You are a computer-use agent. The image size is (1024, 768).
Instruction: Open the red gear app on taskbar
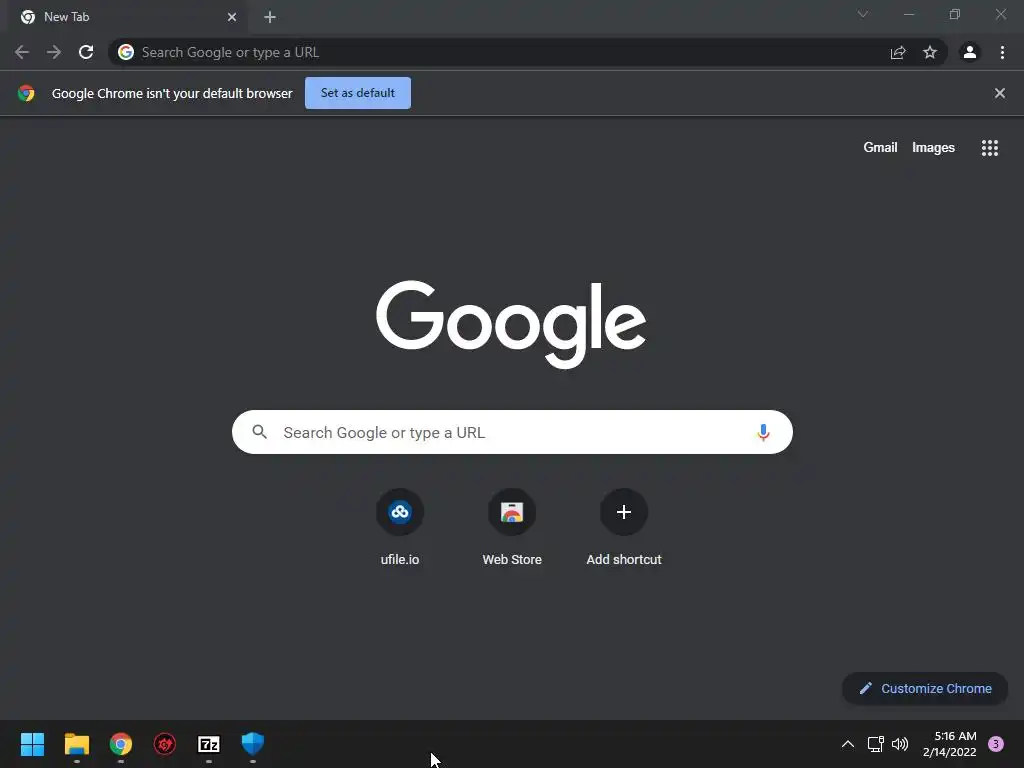tap(165, 744)
